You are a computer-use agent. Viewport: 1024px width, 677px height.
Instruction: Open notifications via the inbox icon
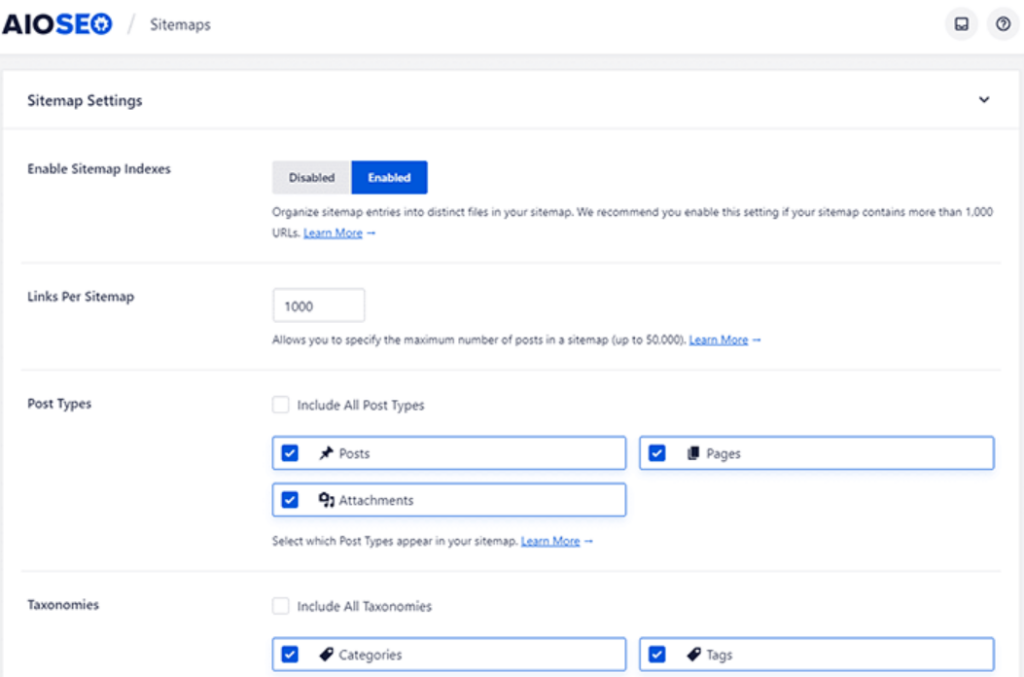click(961, 23)
